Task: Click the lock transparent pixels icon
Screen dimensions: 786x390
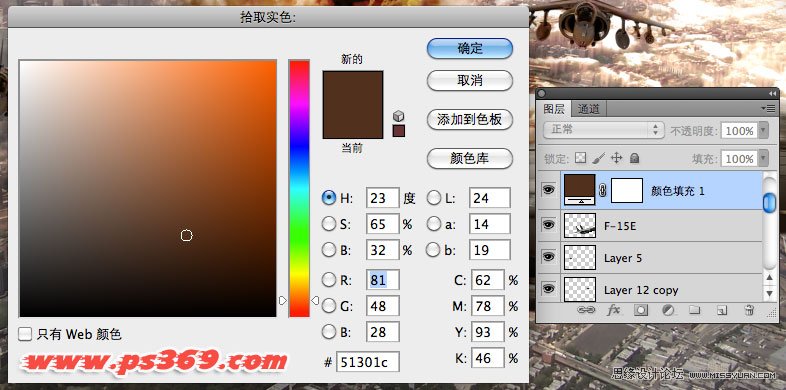Action: 580,158
